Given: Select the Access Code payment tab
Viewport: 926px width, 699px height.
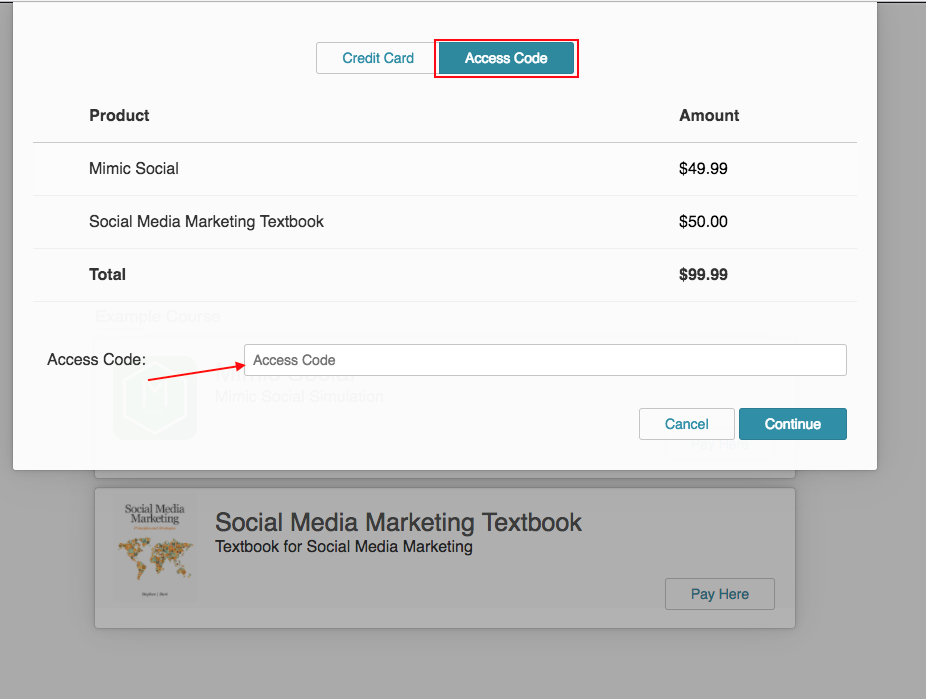Looking at the screenshot, I should click(x=506, y=58).
